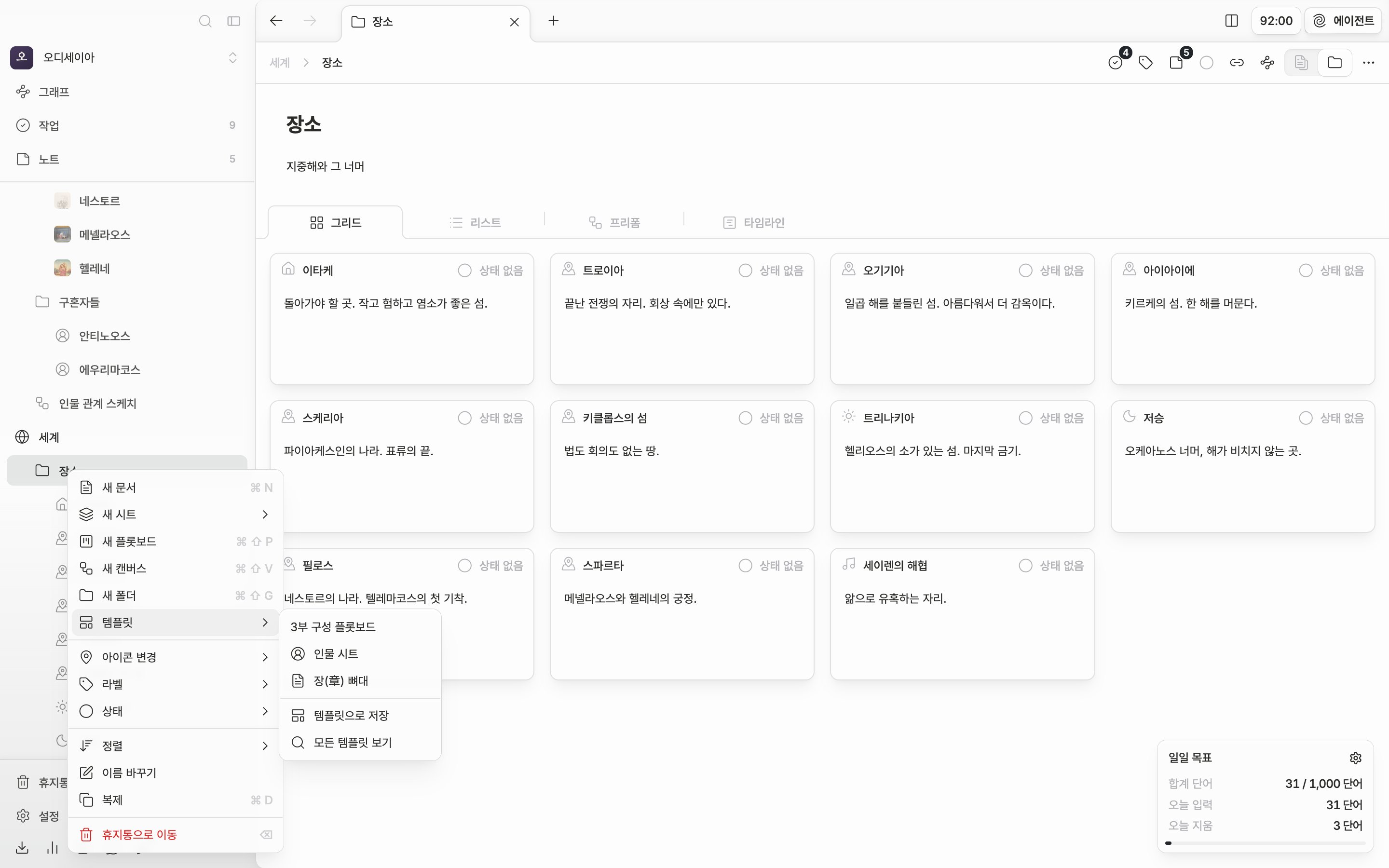Image resolution: width=1389 pixels, height=868 pixels.
Task: Set the status circle on the 스파르타 card
Action: 745,566
